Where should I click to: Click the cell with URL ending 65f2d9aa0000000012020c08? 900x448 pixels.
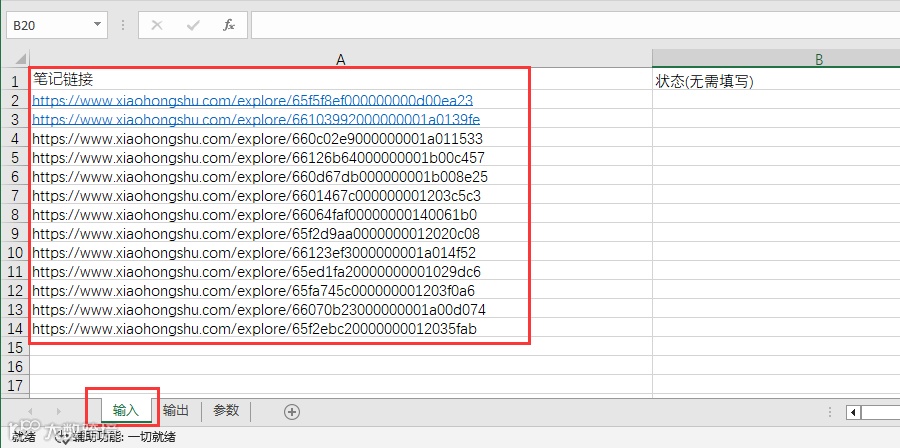341,233
